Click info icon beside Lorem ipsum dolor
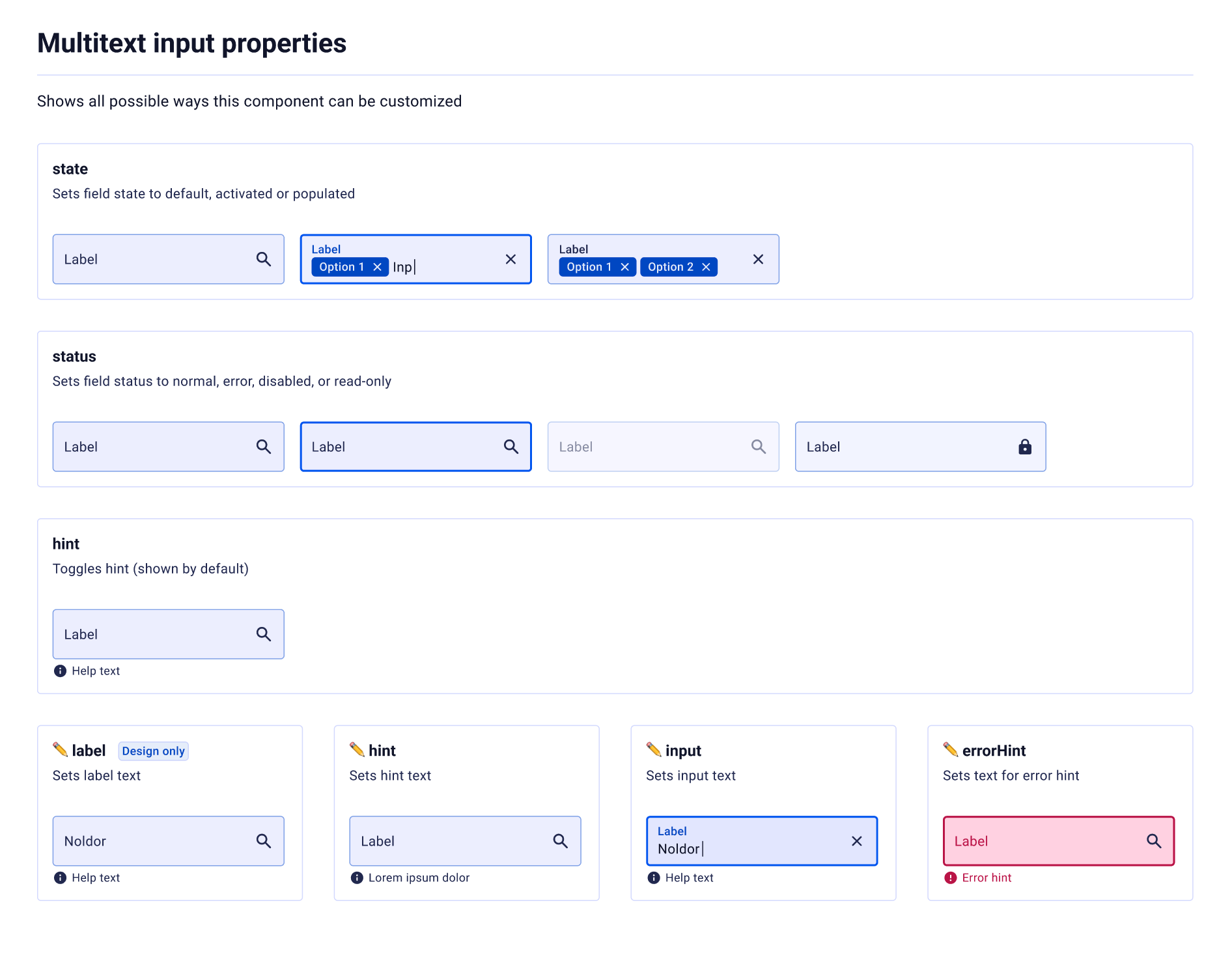This screenshot has height=957, width=1232. pos(357,878)
